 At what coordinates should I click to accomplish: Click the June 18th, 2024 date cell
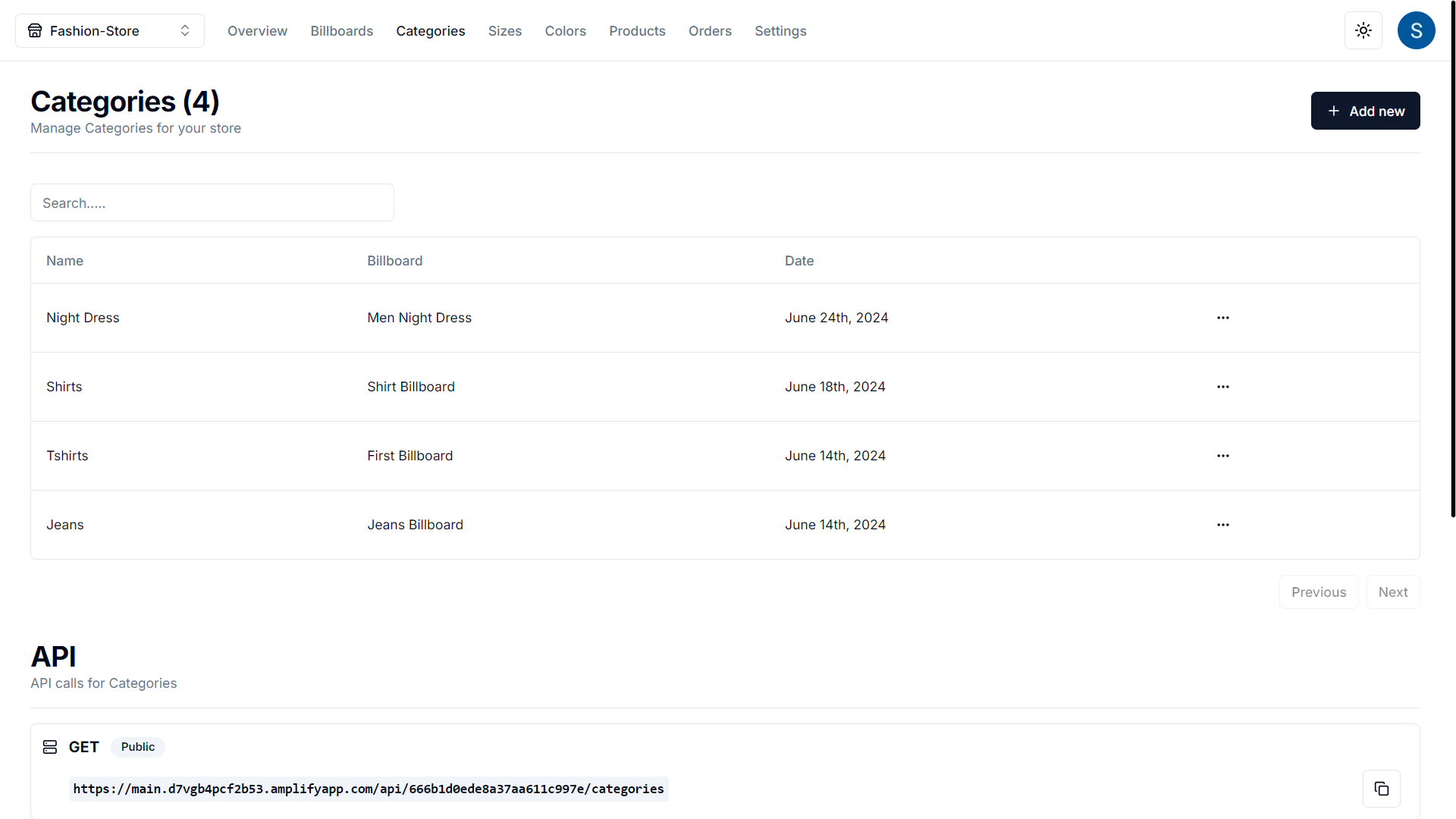coord(835,387)
